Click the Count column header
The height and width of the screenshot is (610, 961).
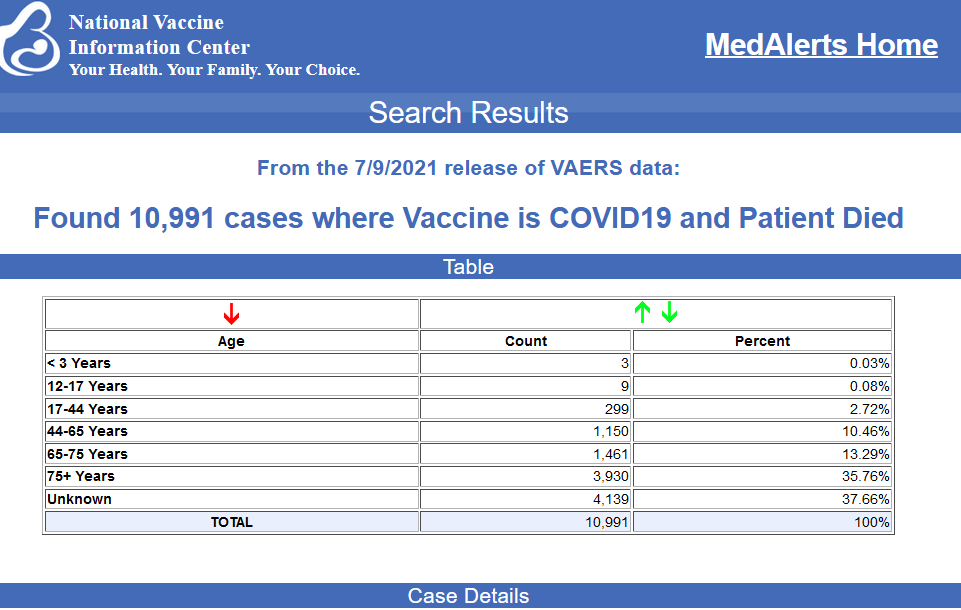point(526,341)
